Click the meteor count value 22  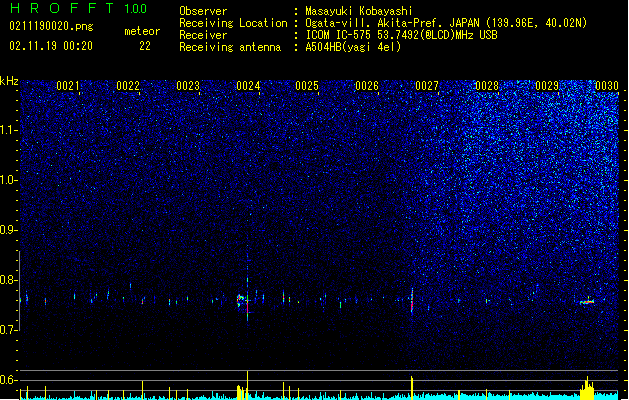[x=145, y=46]
